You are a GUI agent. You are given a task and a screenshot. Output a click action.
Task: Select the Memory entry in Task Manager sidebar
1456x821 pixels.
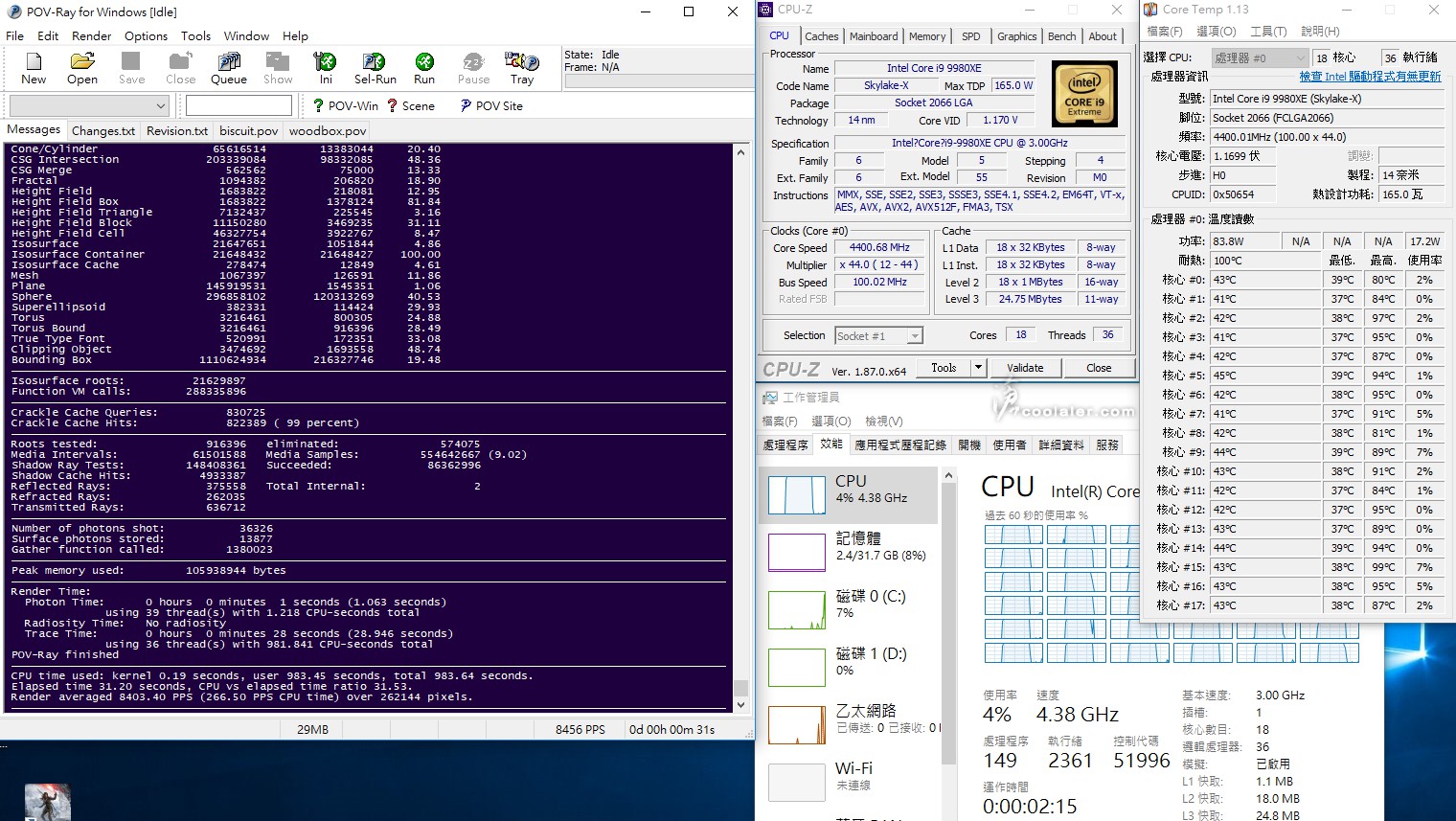(x=849, y=552)
